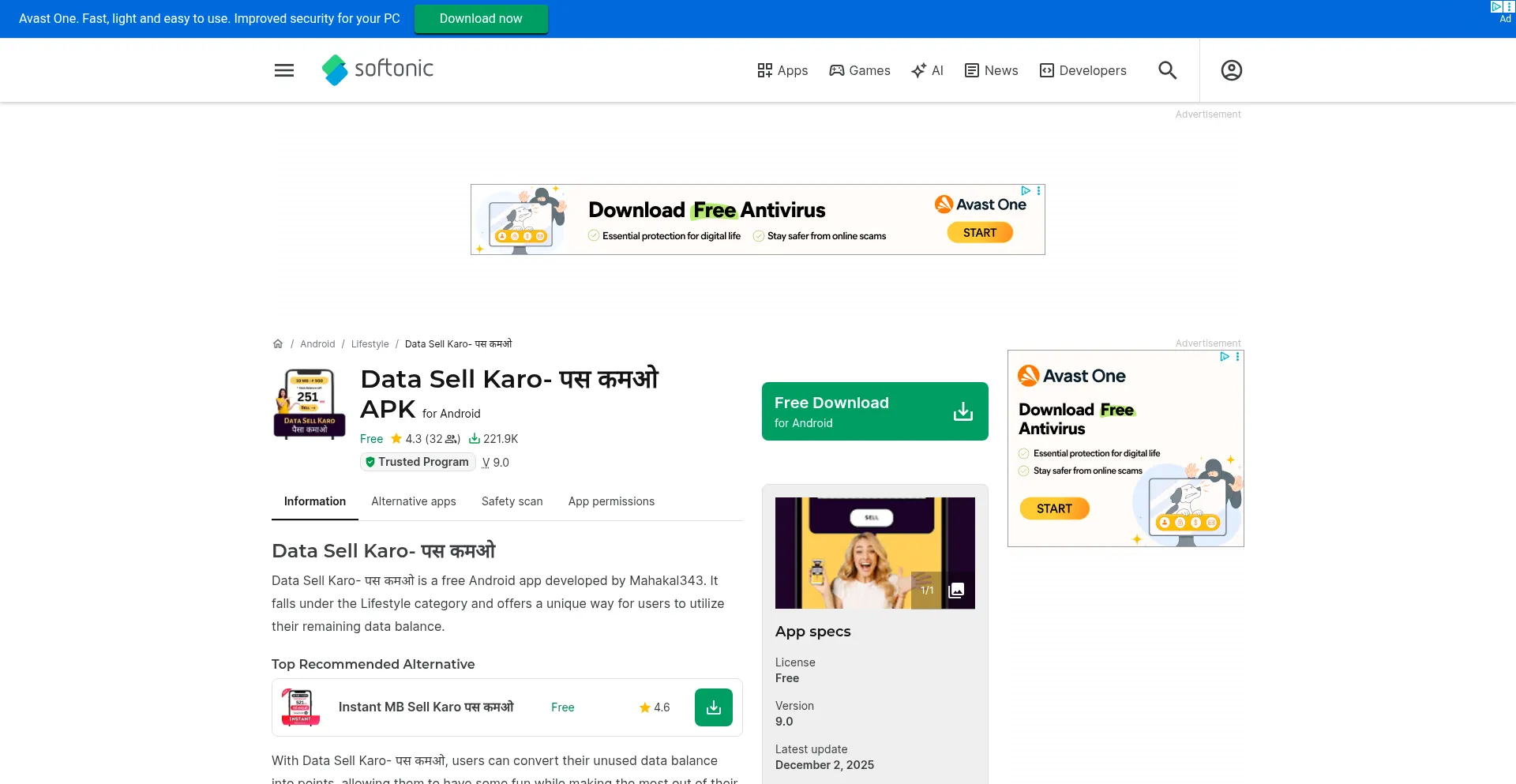Click START on the banner Avast ad
Image resolution: width=1516 pixels, height=784 pixels.
tap(980, 233)
